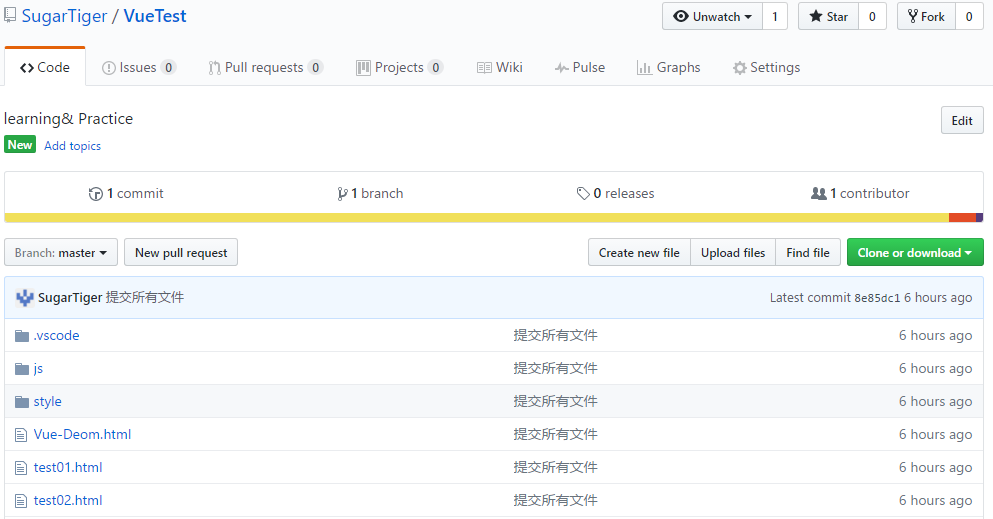Click the Edit description button
The width and height of the screenshot is (993, 519).
962,120
